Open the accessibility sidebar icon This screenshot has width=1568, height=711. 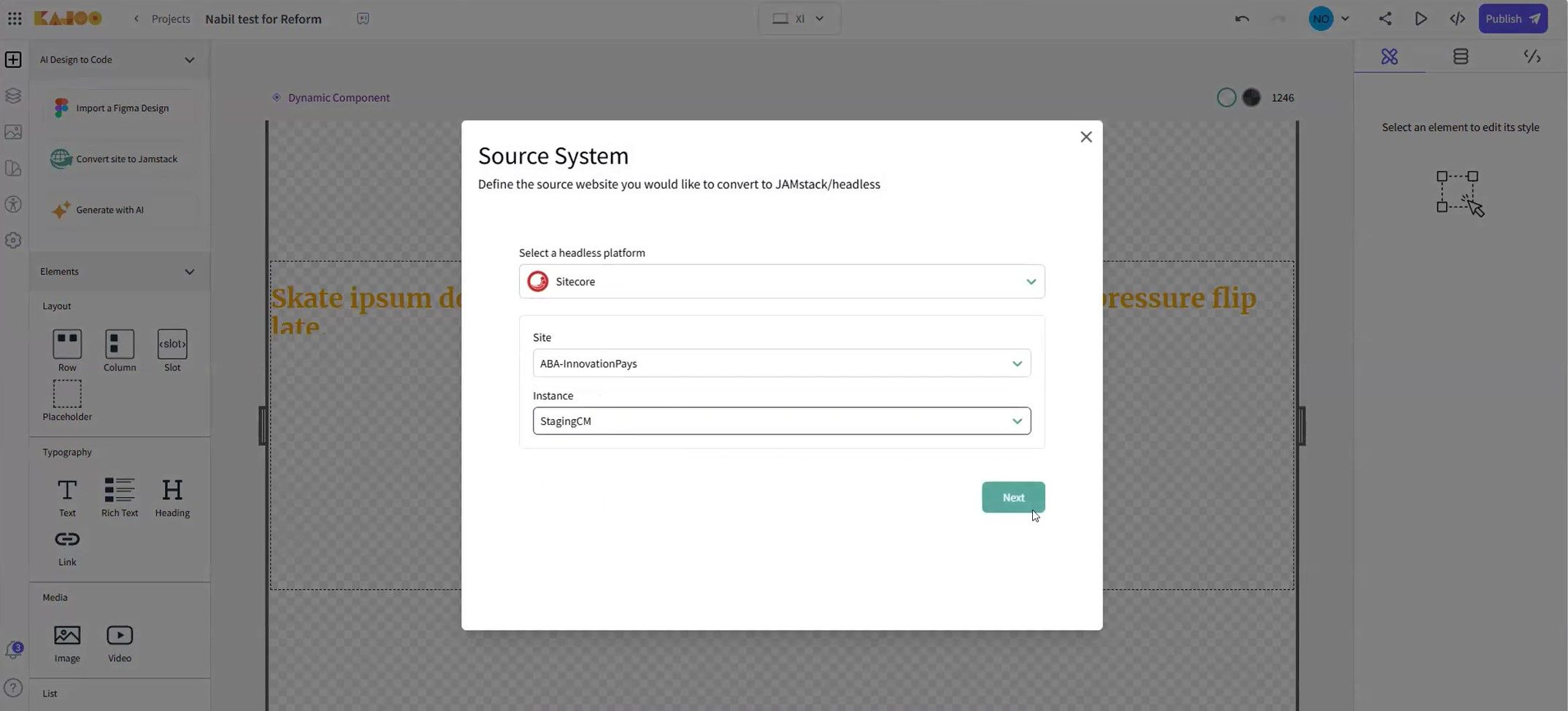(13, 204)
